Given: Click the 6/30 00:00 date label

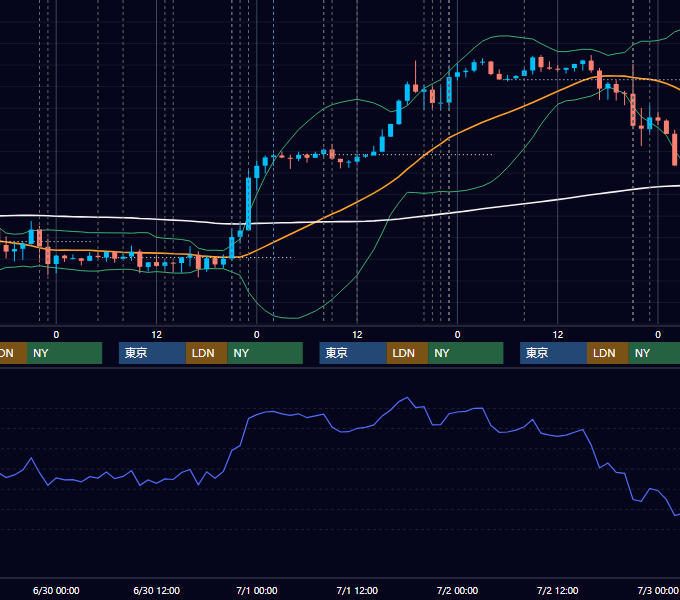Looking at the screenshot, I should tap(56, 590).
